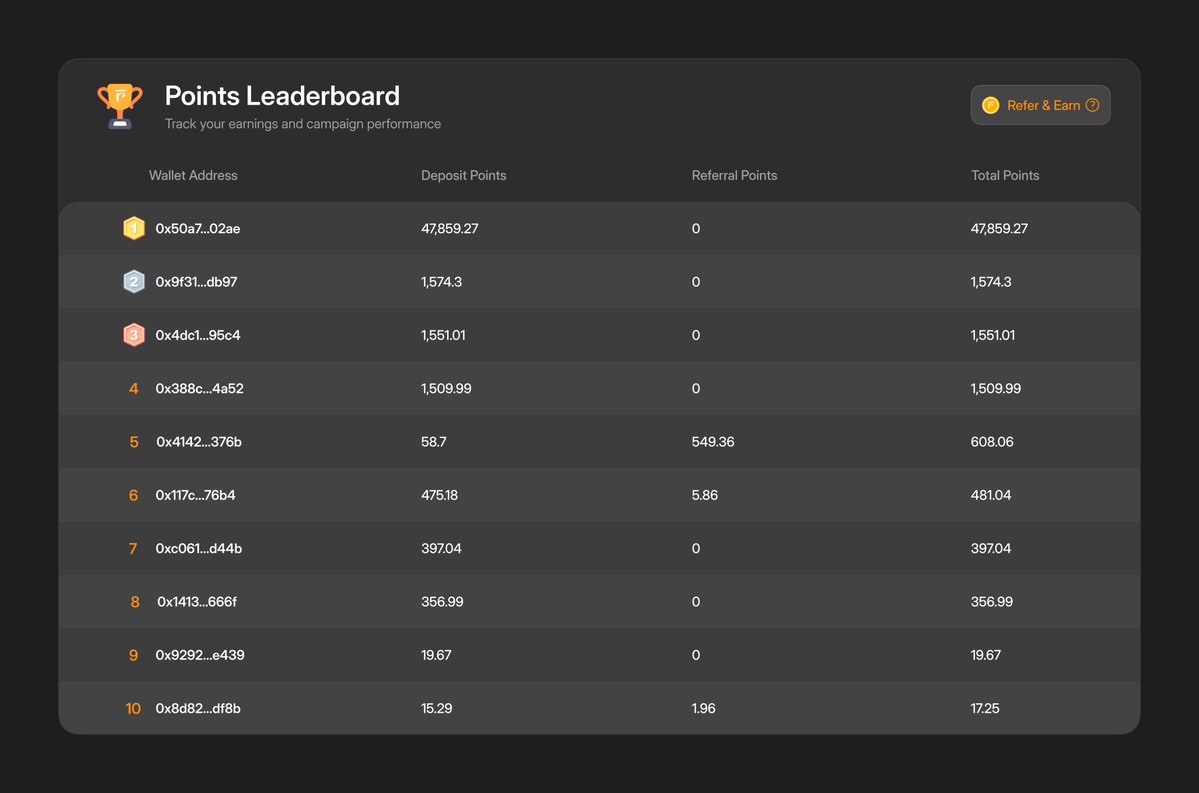
Task: Click deposit points value 356.99
Action: click(x=442, y=602)
